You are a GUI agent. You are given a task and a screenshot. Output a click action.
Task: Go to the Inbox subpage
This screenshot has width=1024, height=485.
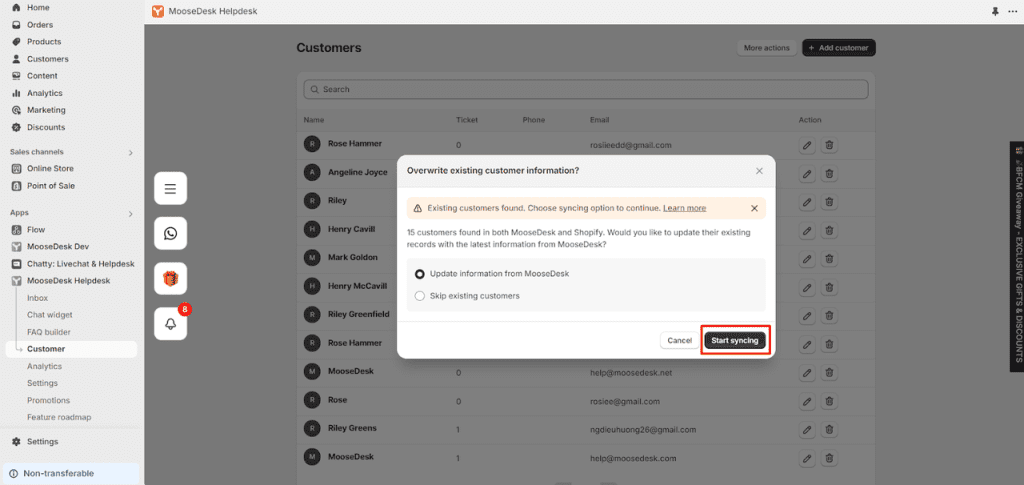point(37,298)
